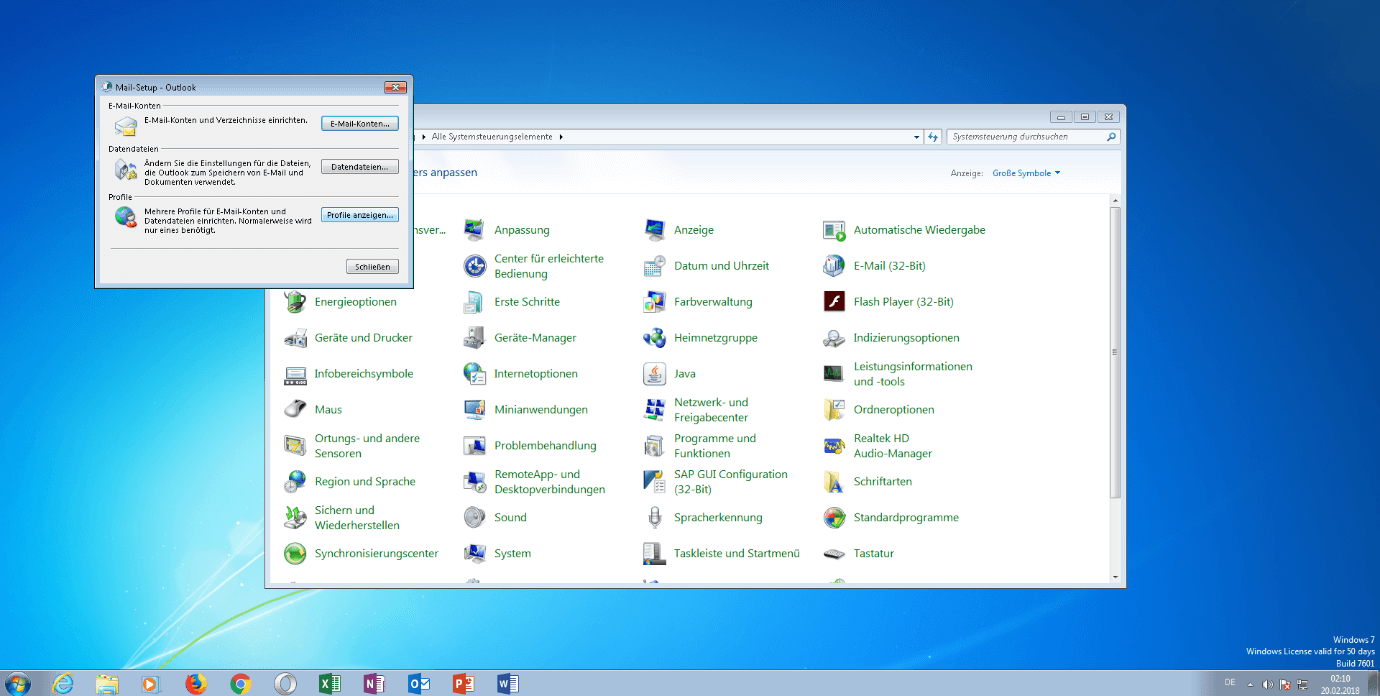Screen dimensions: 1380x696
Task: Click the Erste Schritte icon
Action: coord(474,302)
